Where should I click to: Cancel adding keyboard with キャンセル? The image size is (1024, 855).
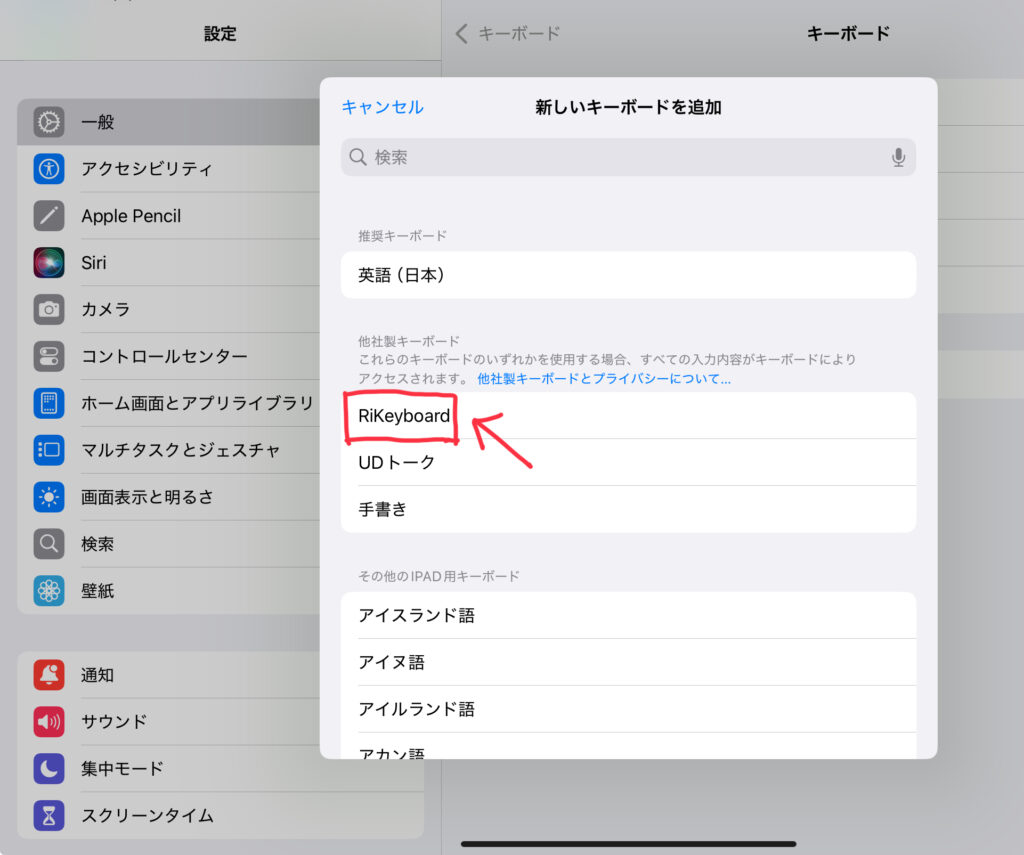pyautogui.click(x=382, y=108)
